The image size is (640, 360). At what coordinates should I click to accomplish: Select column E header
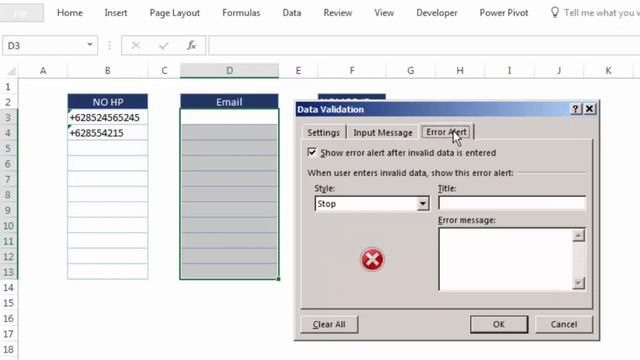pos(298,71)
